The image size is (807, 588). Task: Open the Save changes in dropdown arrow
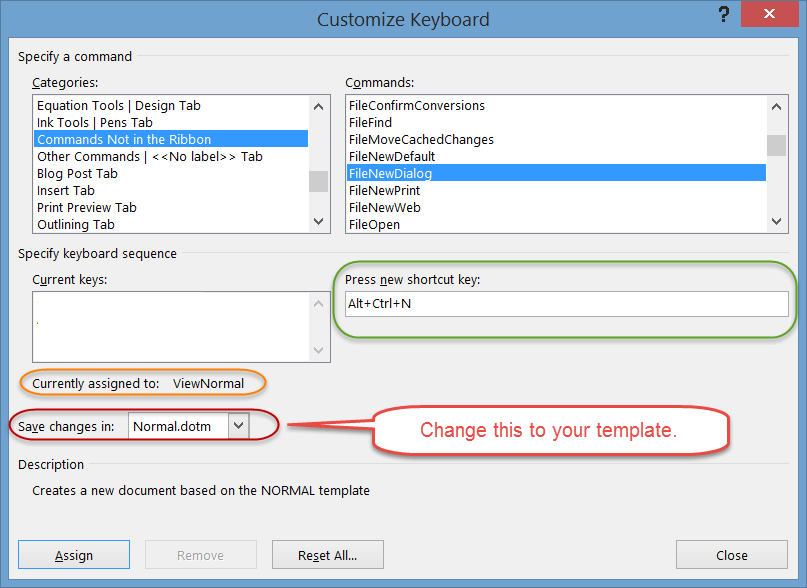pyautogui.click(x=238, y=426)
